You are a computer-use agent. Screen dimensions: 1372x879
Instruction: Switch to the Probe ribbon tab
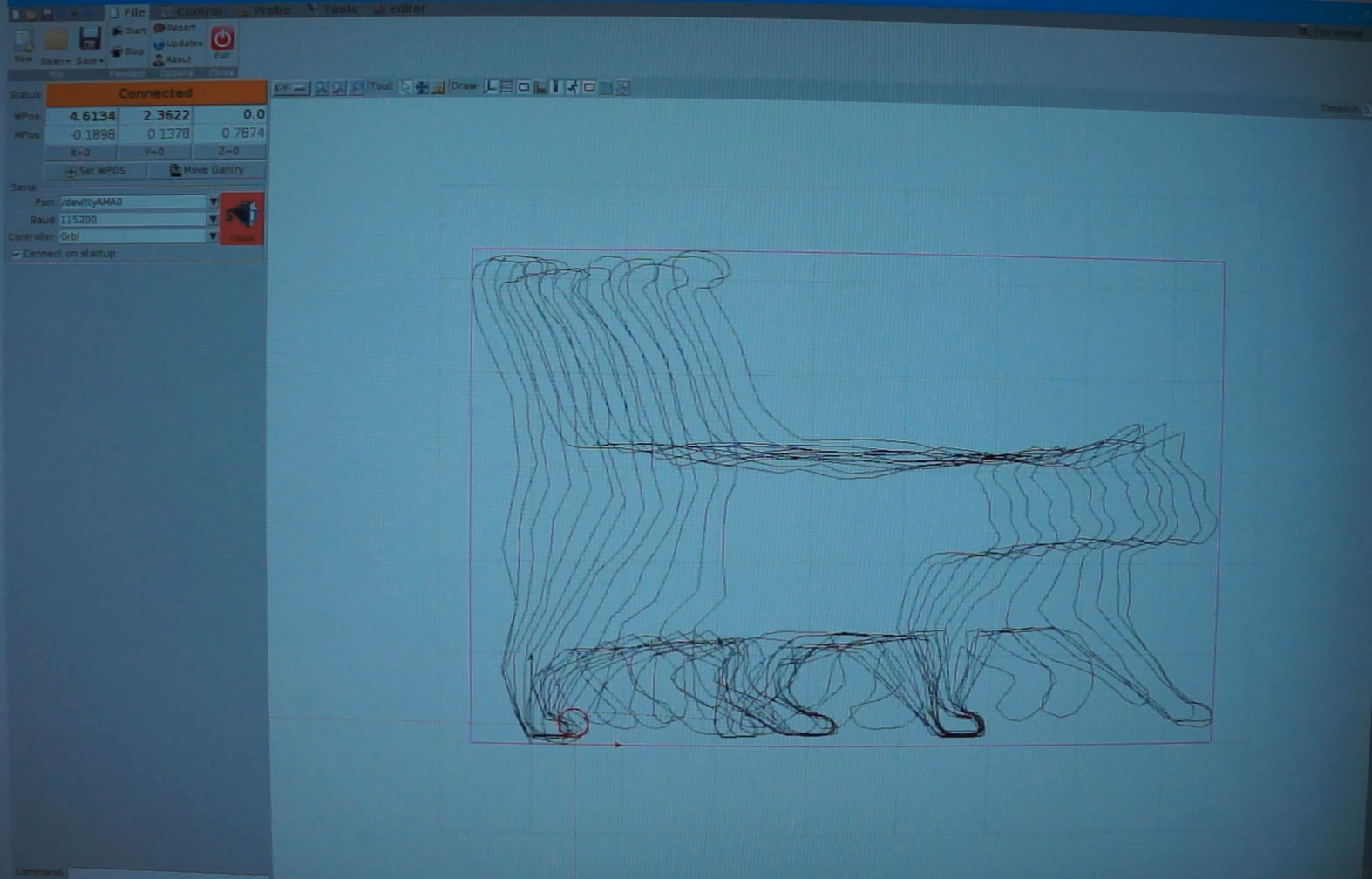click(x=265, y=10)
